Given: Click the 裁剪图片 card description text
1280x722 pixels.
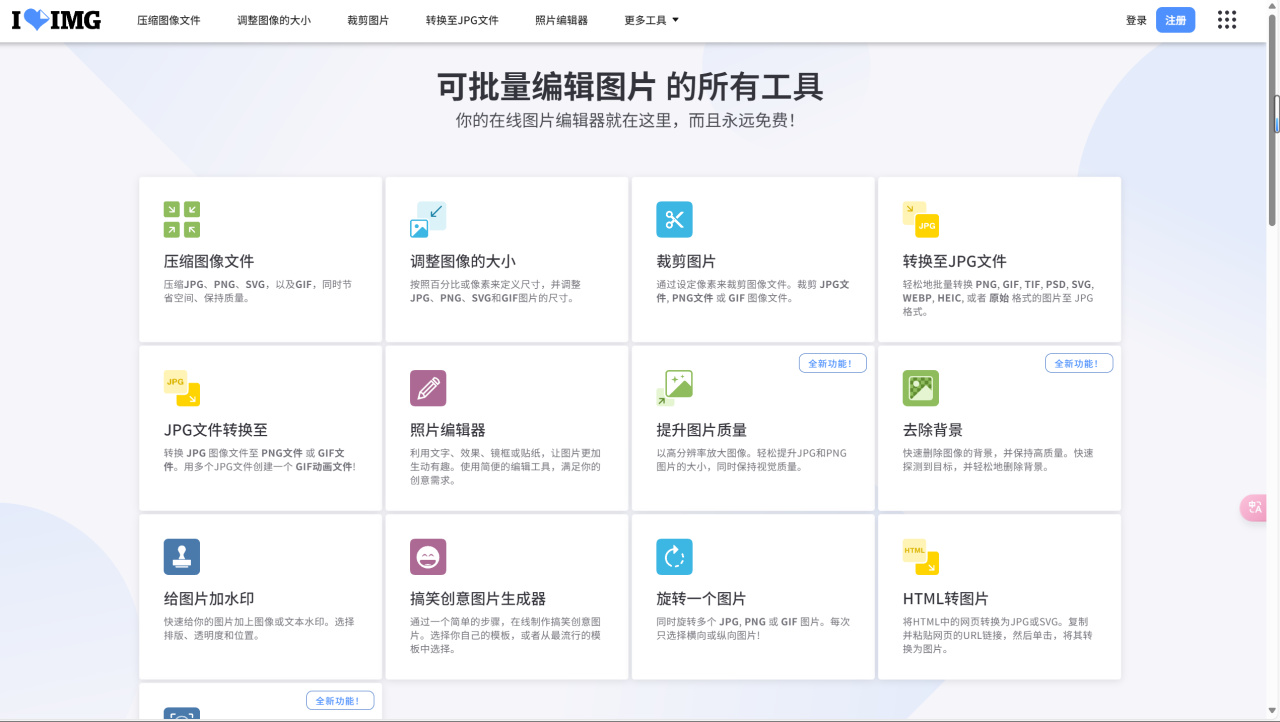Looking at the screenshot, I should (753, 291).
